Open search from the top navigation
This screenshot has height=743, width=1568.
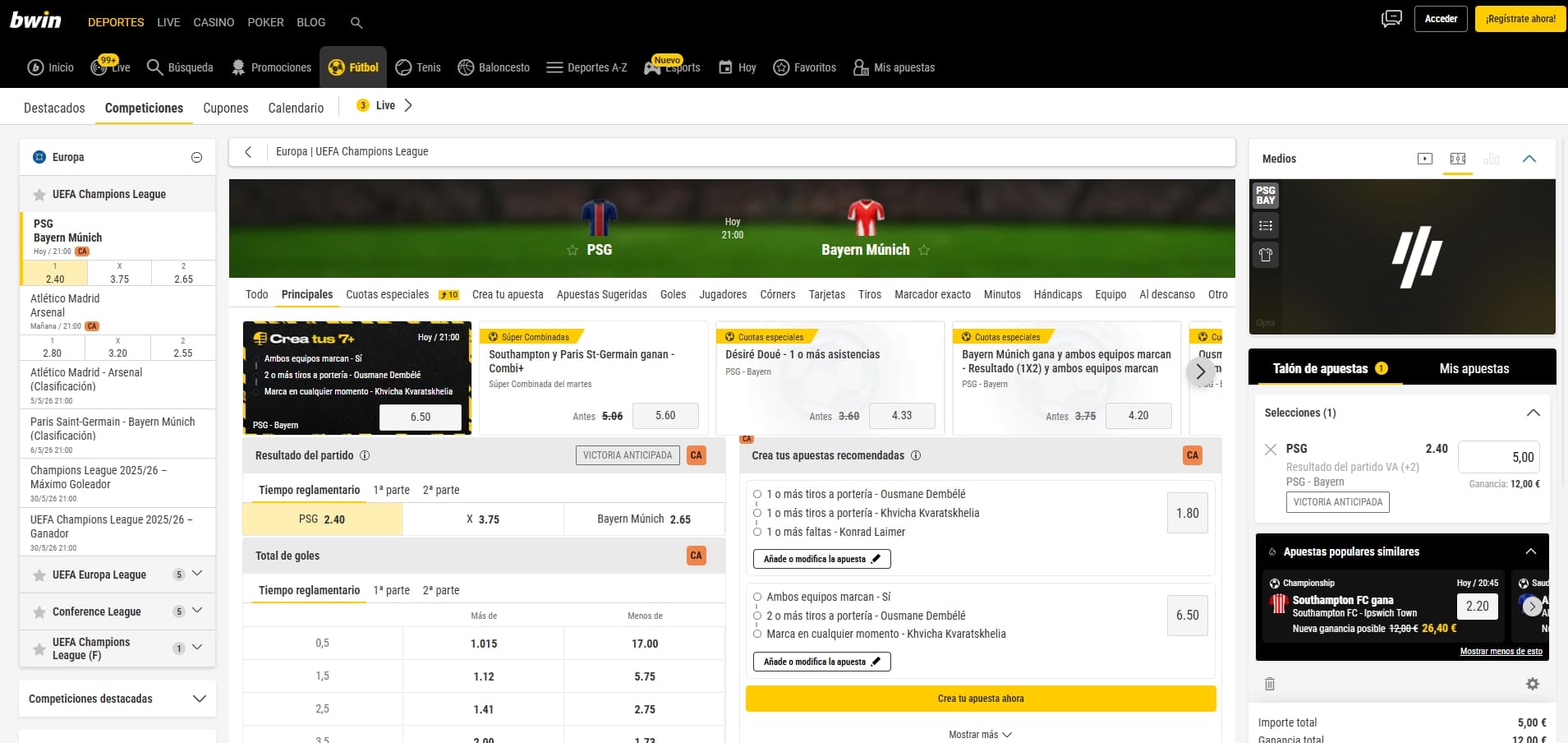356,22
